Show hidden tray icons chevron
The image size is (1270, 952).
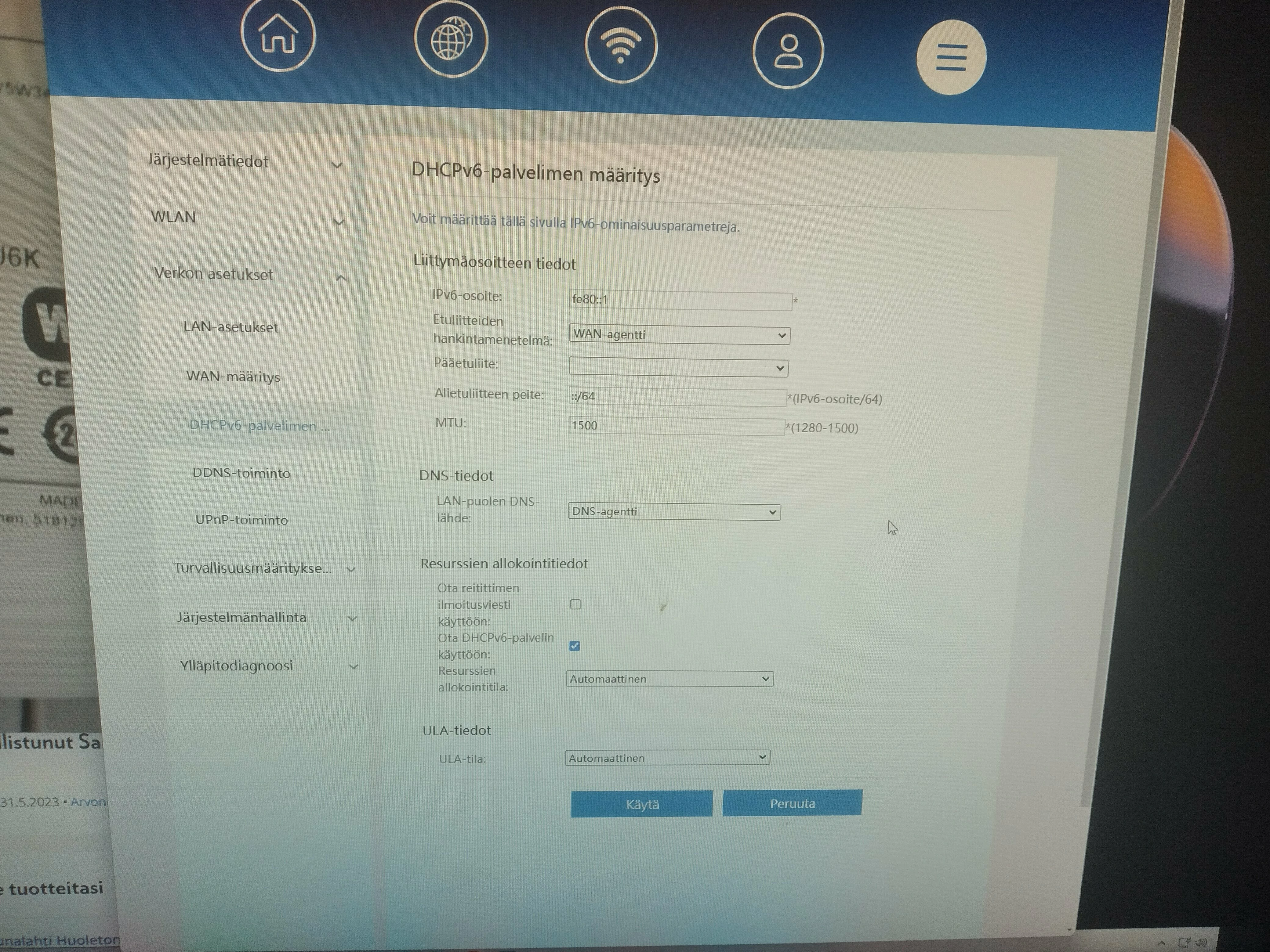coord(1161,943)
